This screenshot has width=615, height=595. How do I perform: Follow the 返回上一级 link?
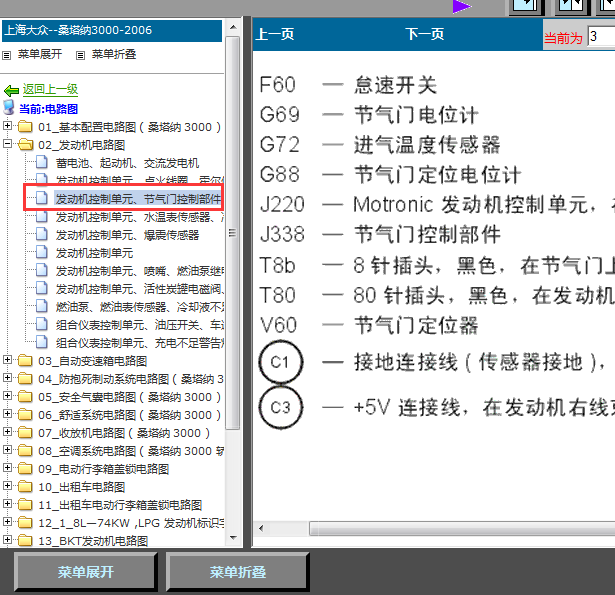50,89
